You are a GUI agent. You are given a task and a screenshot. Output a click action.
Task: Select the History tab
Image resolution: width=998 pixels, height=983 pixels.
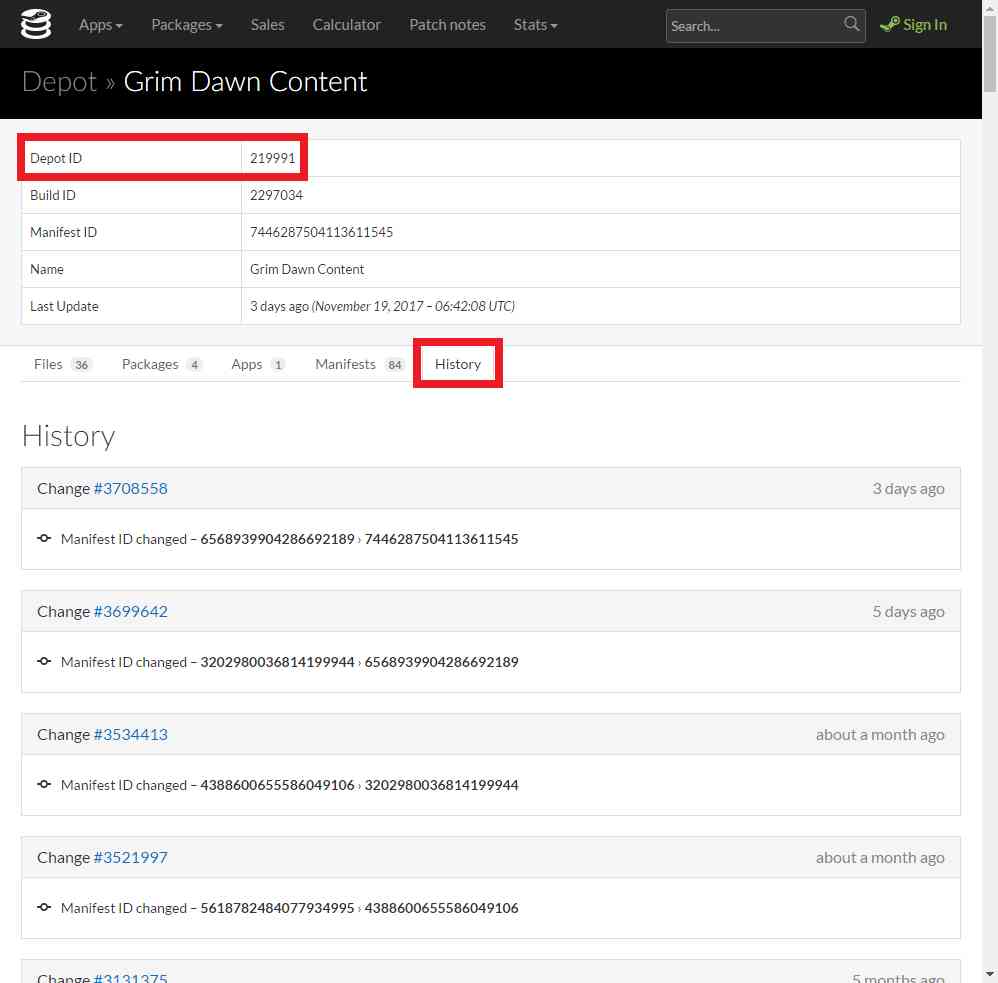458,364
